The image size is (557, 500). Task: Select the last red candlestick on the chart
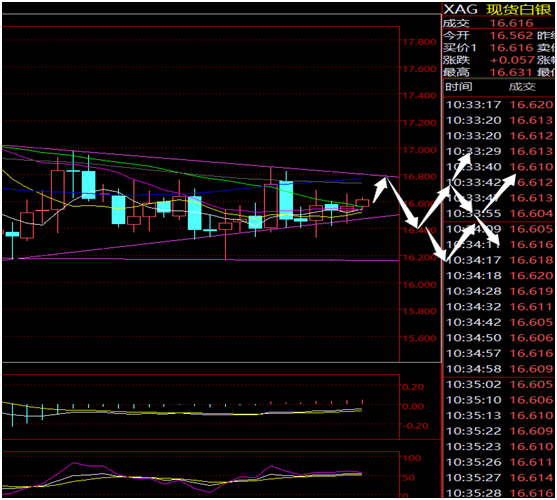point(362,203)
